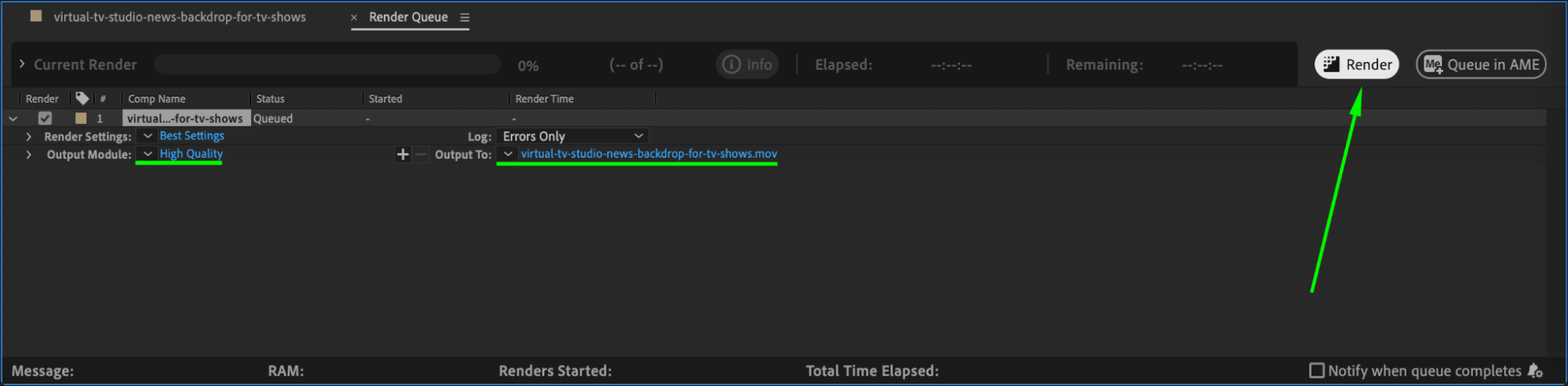Collapse render queue item 1
The width and height of the screenshot is (1568, 386).
point(13,118)
